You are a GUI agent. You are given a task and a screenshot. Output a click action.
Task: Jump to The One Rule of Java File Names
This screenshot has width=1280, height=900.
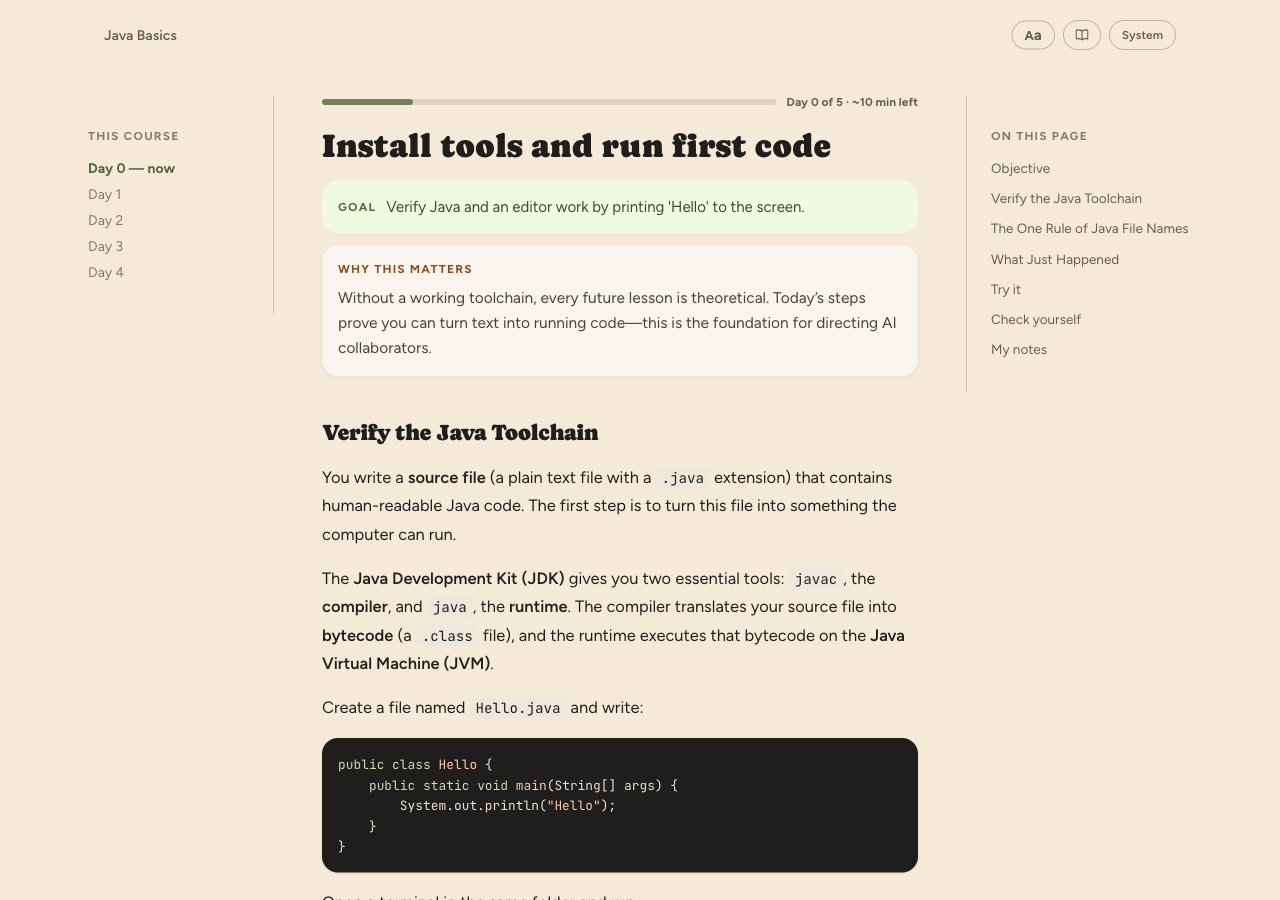click(1090, 228)
